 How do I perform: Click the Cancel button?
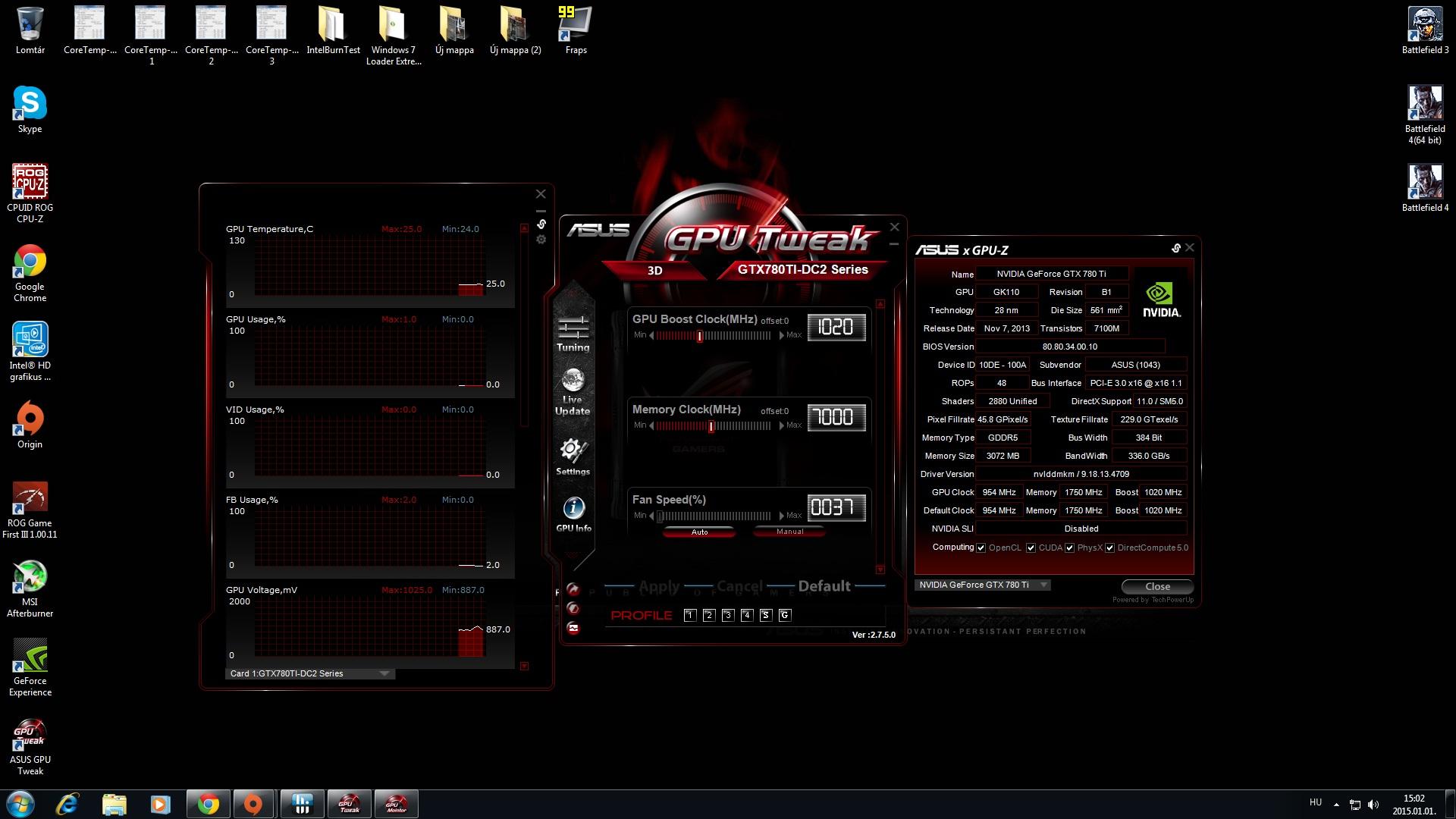(739, 586)
